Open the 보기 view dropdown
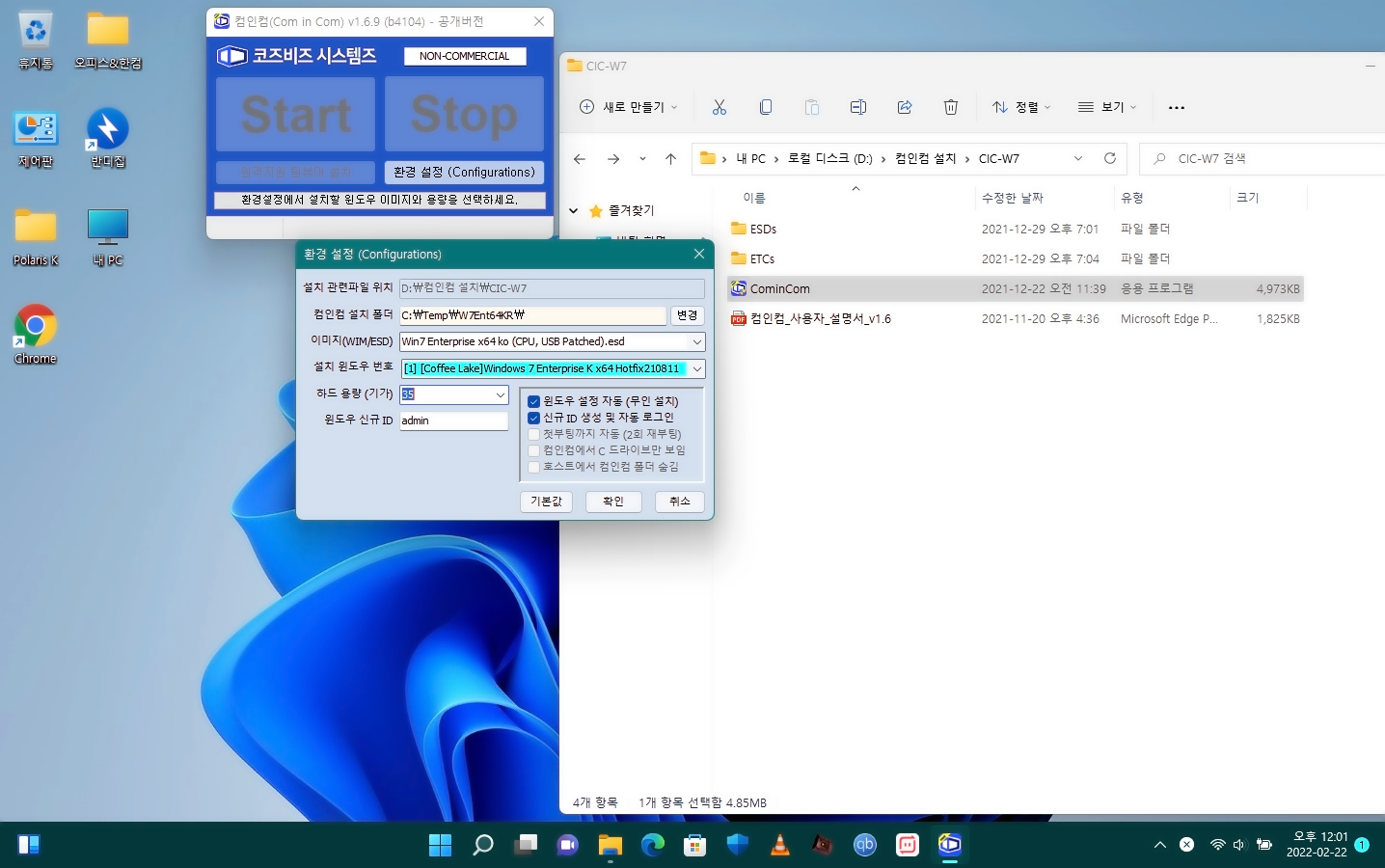The image size is (1385, 868). (x=1107, y=107)
